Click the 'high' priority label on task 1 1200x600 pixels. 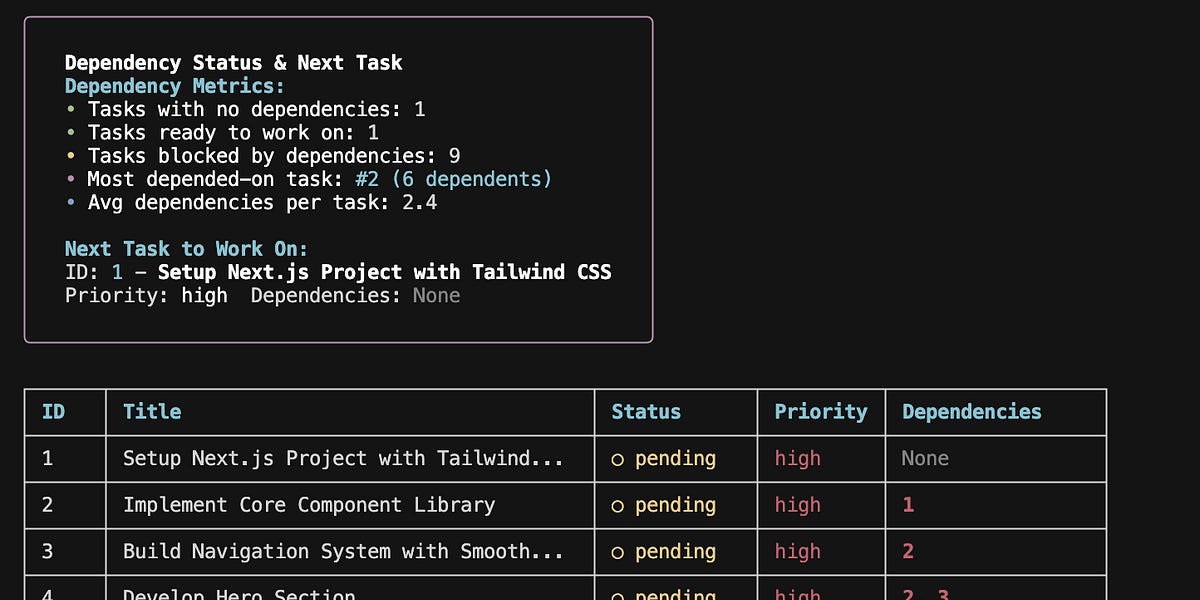pyautogui.click(x=797, y=458)
